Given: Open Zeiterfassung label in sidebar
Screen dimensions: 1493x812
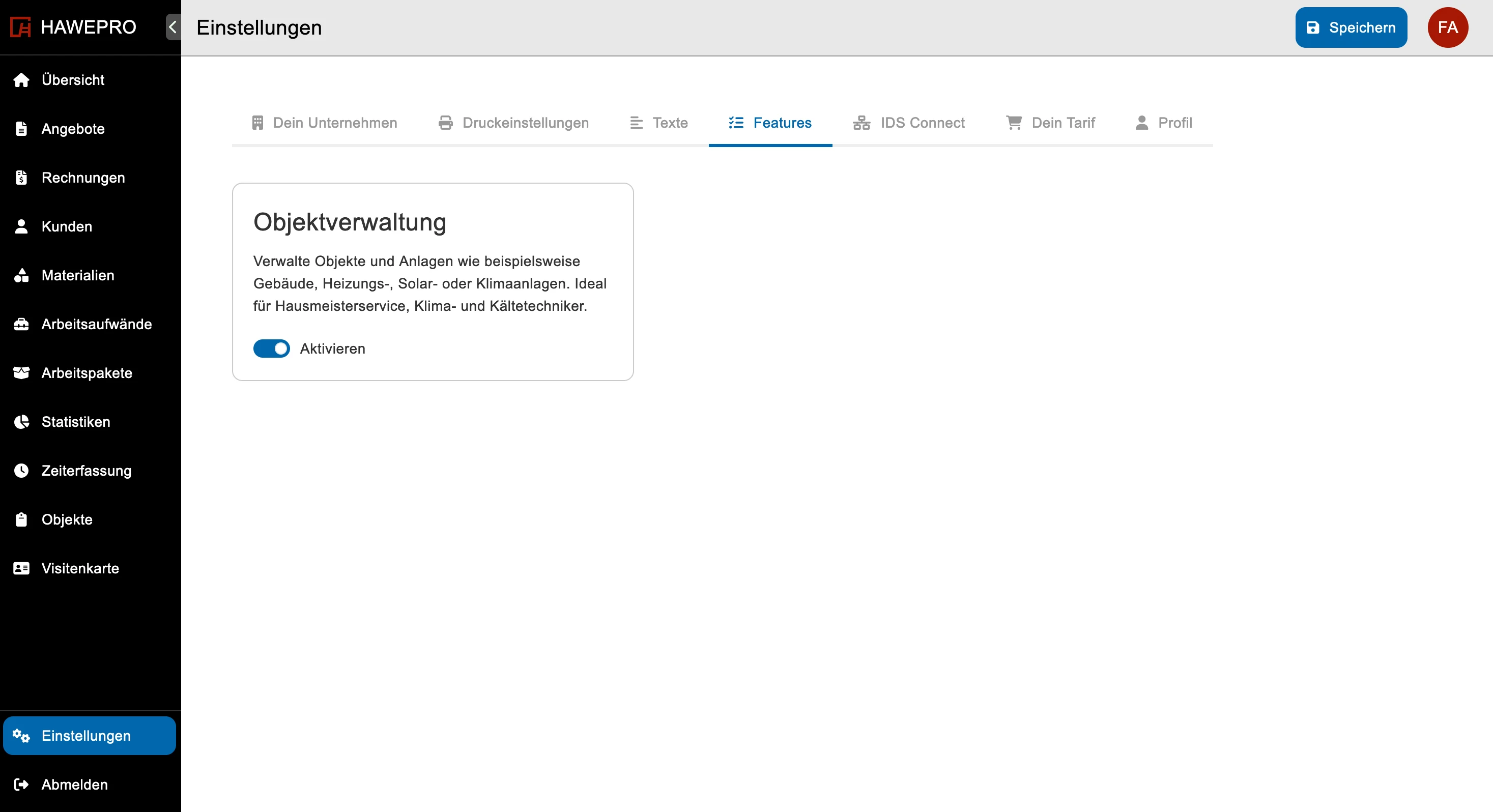Looking at the screenshot, I should 87,471.
